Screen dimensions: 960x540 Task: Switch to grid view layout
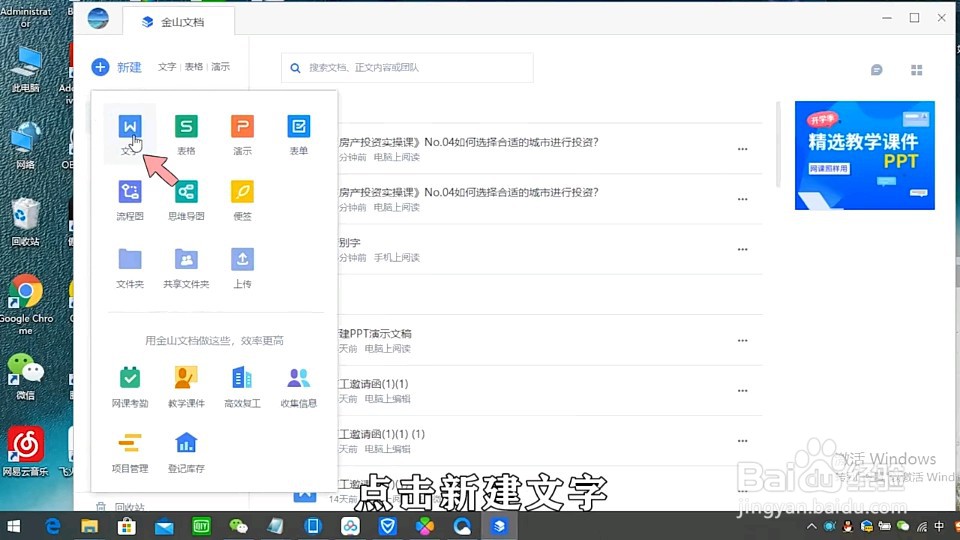(917, 70)
